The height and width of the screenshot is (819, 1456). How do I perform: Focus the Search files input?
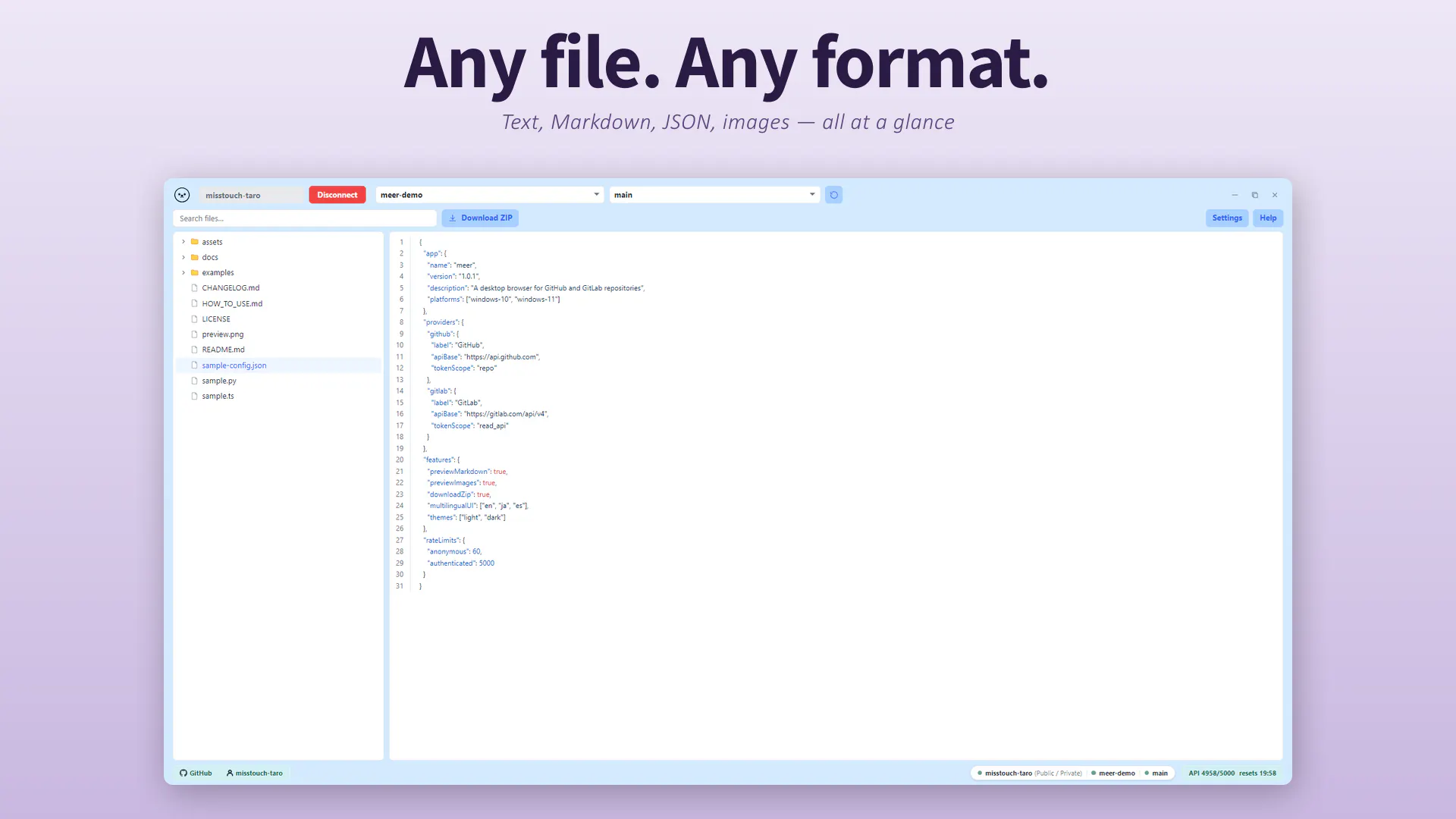click(305, 218)
